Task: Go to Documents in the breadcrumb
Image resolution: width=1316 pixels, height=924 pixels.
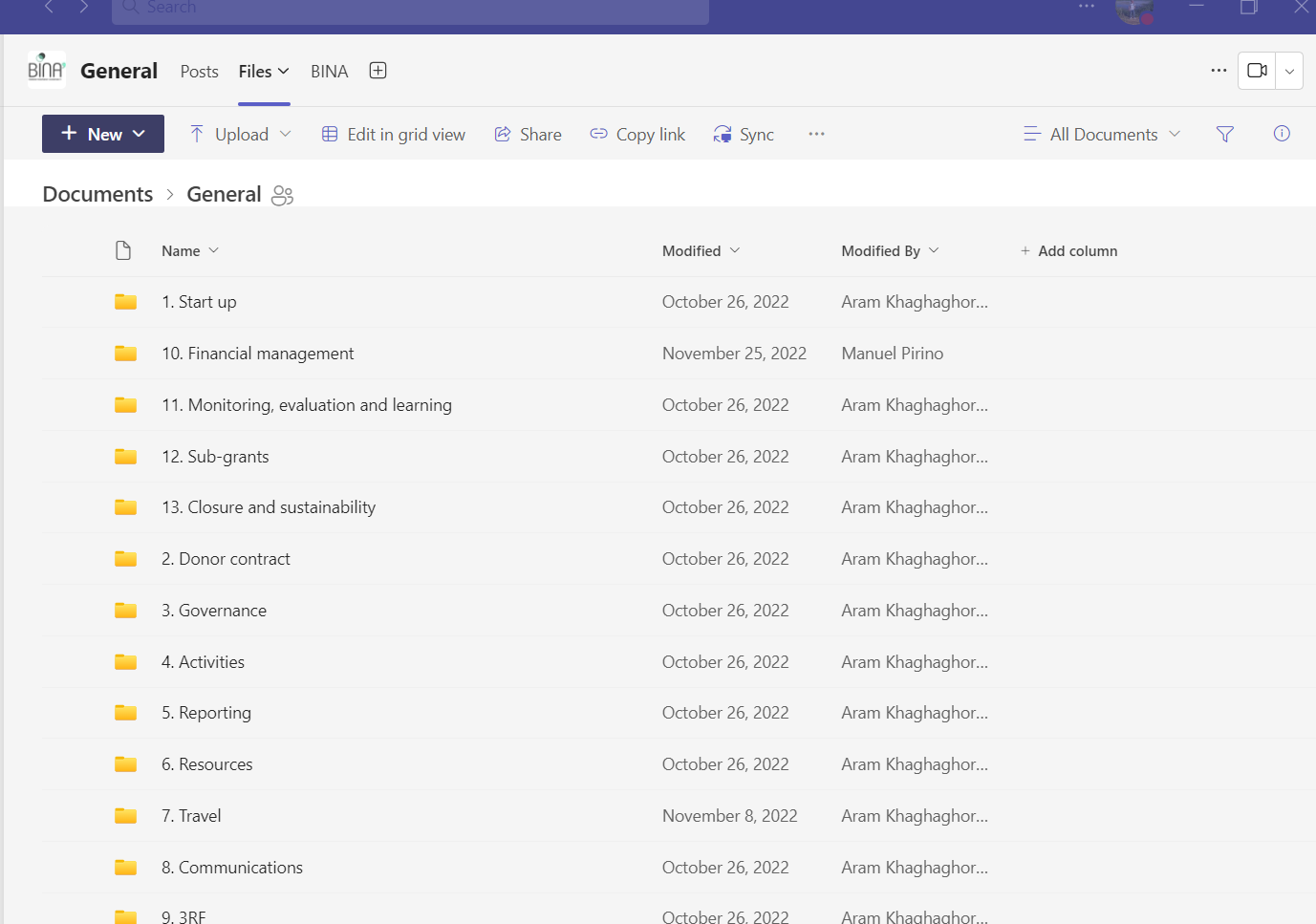Action: point(97,195)
